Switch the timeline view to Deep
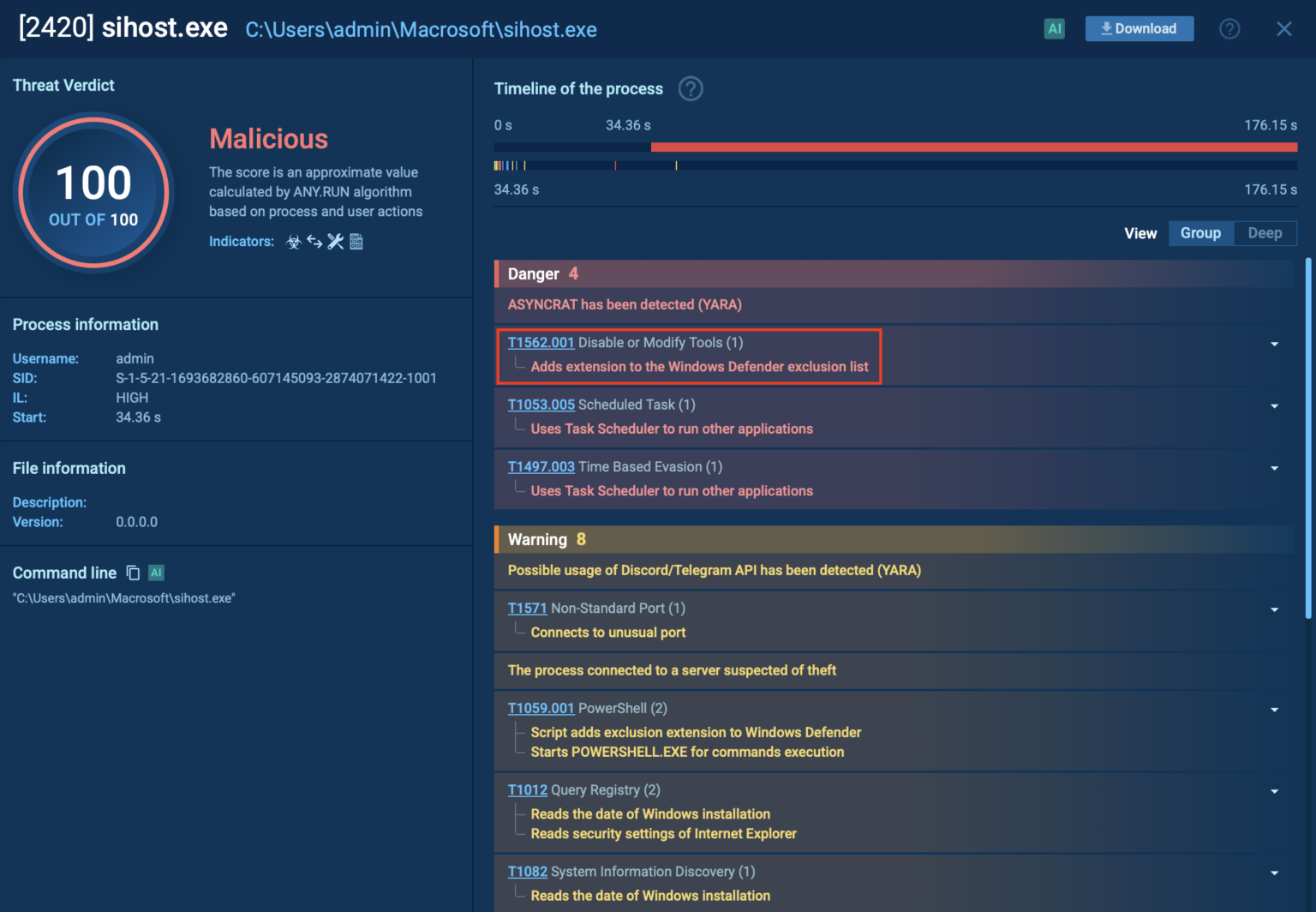 (x=1265, y=232)
